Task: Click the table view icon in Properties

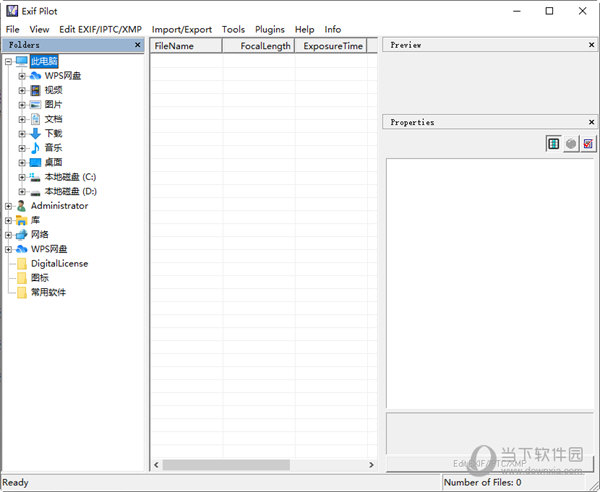Action: 553,144
